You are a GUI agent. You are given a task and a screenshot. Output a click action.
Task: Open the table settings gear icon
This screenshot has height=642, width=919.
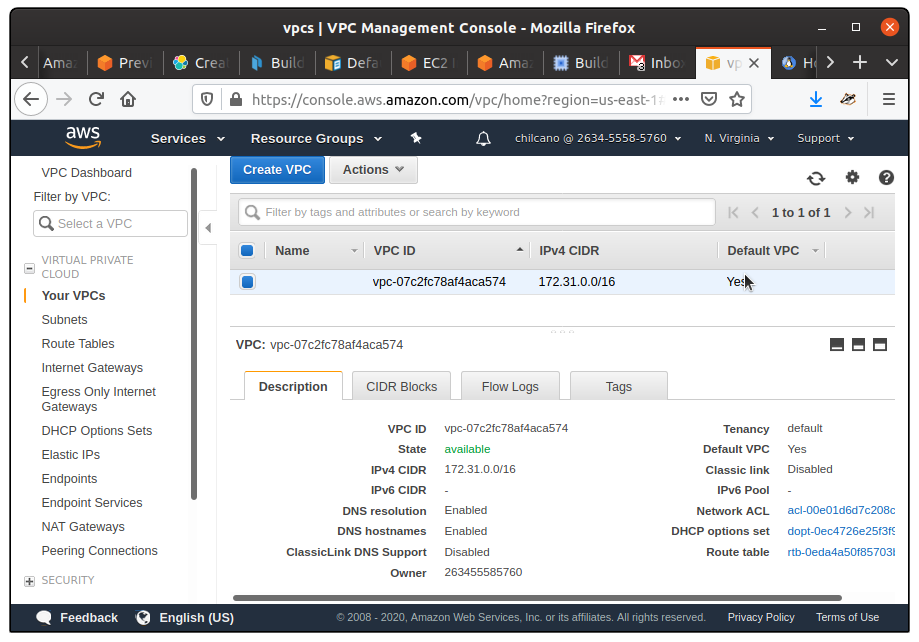852,177
